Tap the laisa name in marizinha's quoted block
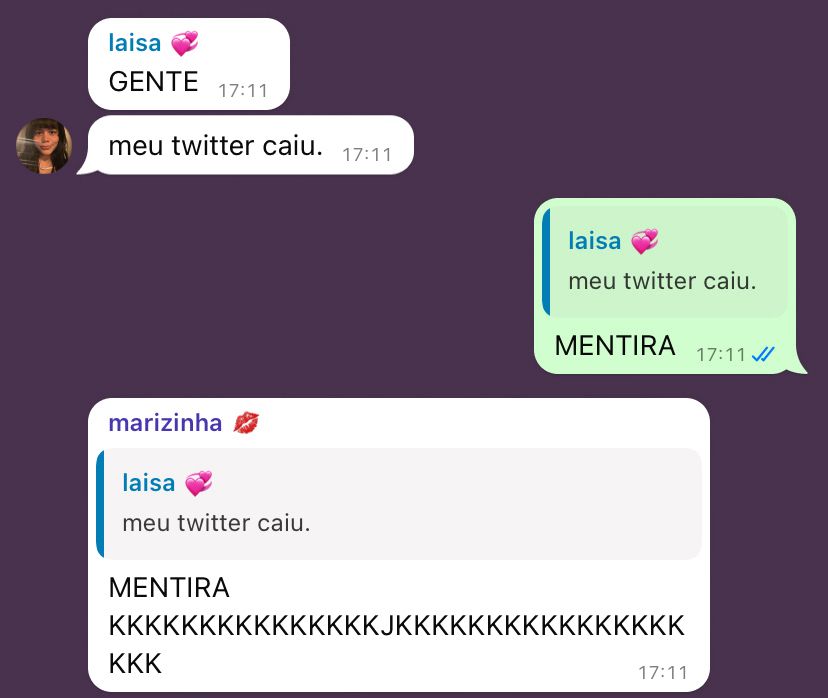 coord(149,483)
